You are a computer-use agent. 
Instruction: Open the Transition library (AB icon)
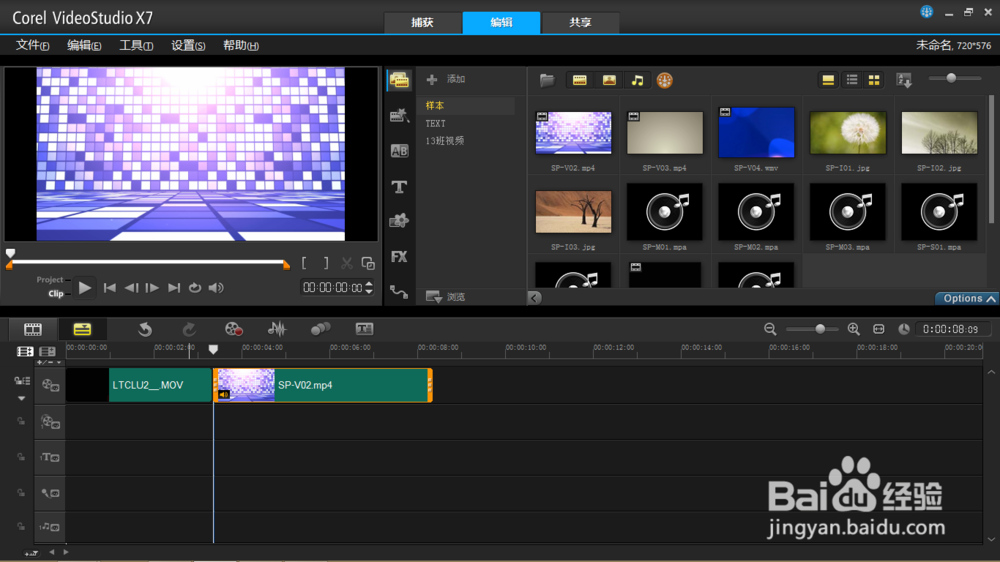point(399,151)
